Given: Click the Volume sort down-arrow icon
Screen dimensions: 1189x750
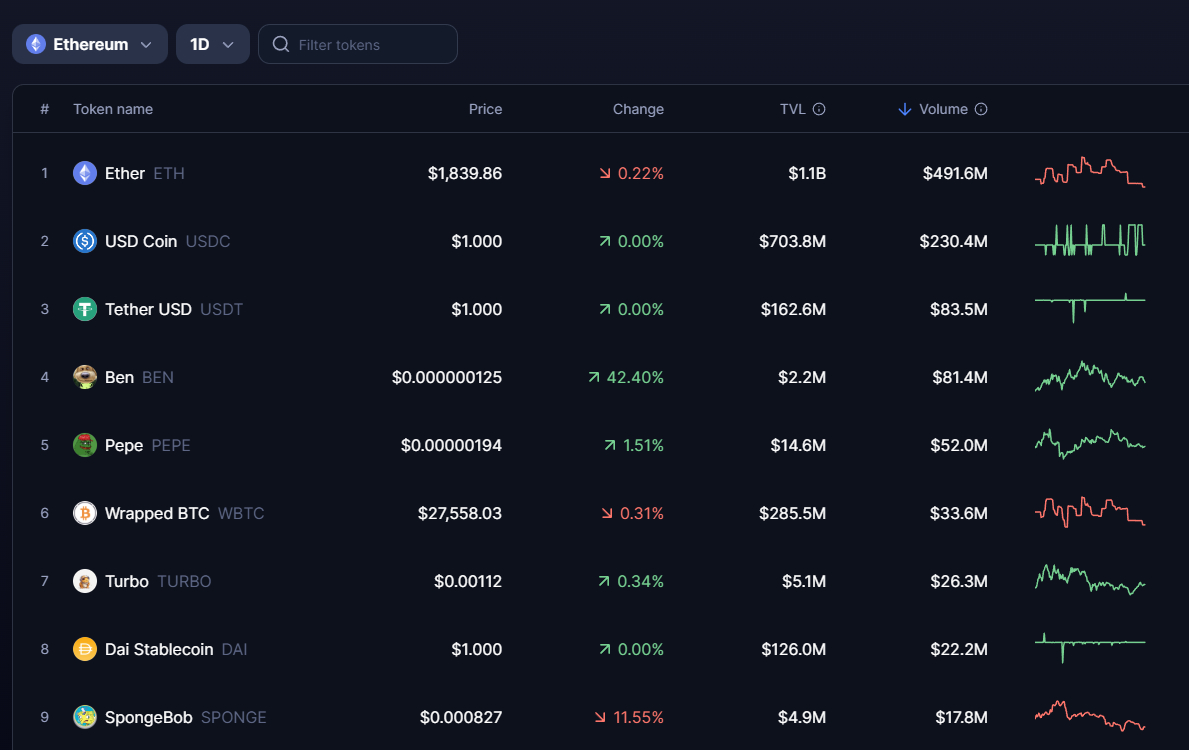Looking at the screenshot, I should [905, 109].
